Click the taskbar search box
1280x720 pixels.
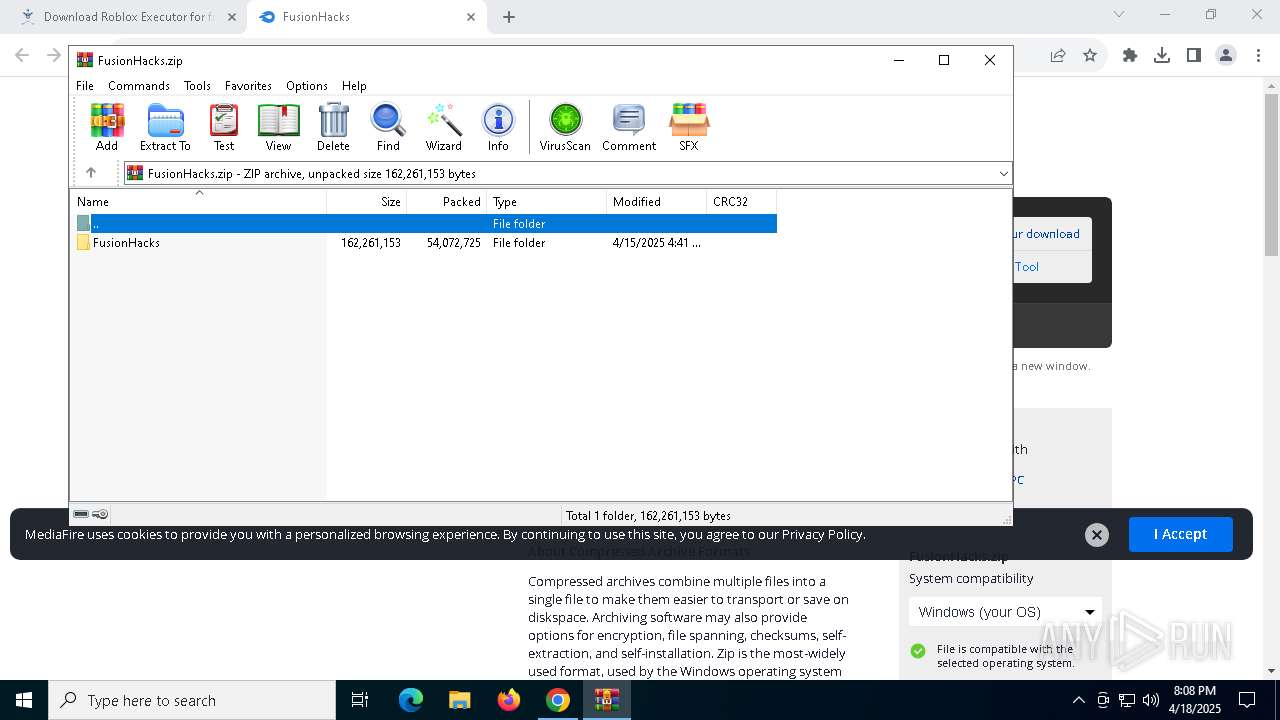[192, 700]
